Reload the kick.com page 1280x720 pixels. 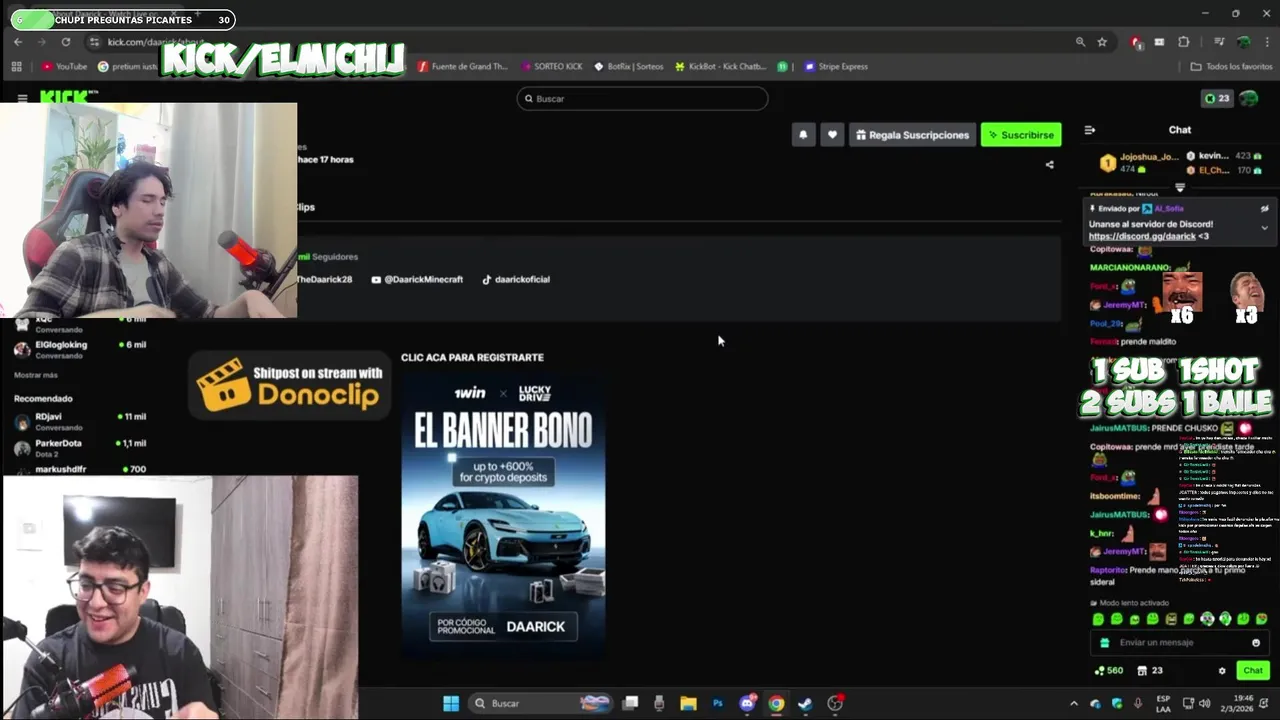click(66, 42)
